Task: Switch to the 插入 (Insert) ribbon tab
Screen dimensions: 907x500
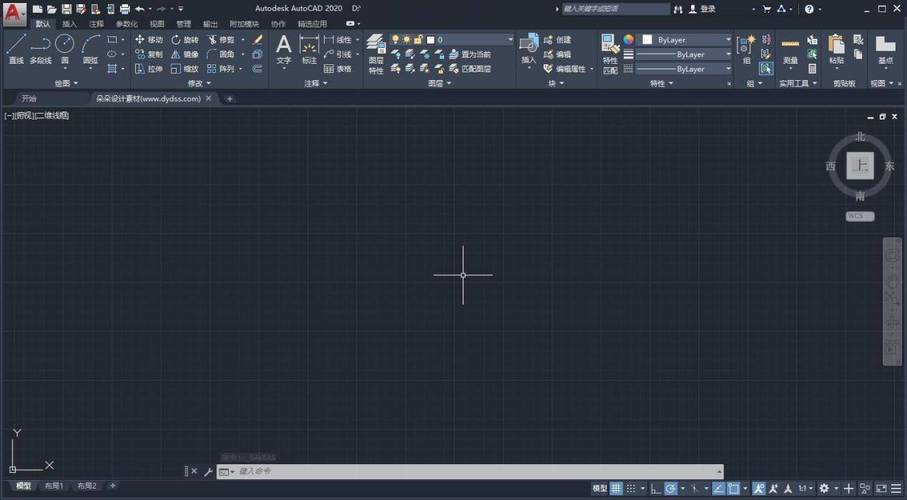Action: click(68, 23)
